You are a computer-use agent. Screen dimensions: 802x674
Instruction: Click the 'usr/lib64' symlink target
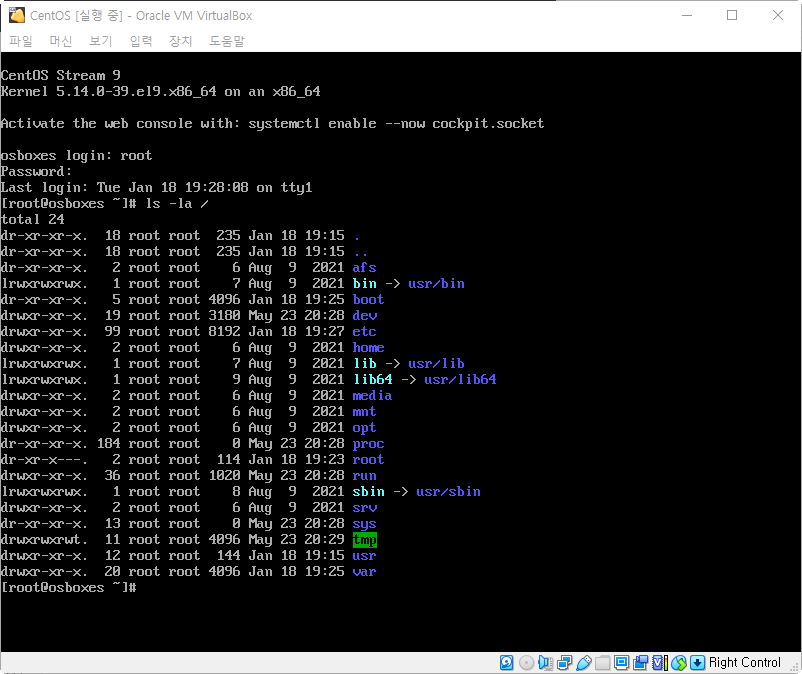click(460, 379)
